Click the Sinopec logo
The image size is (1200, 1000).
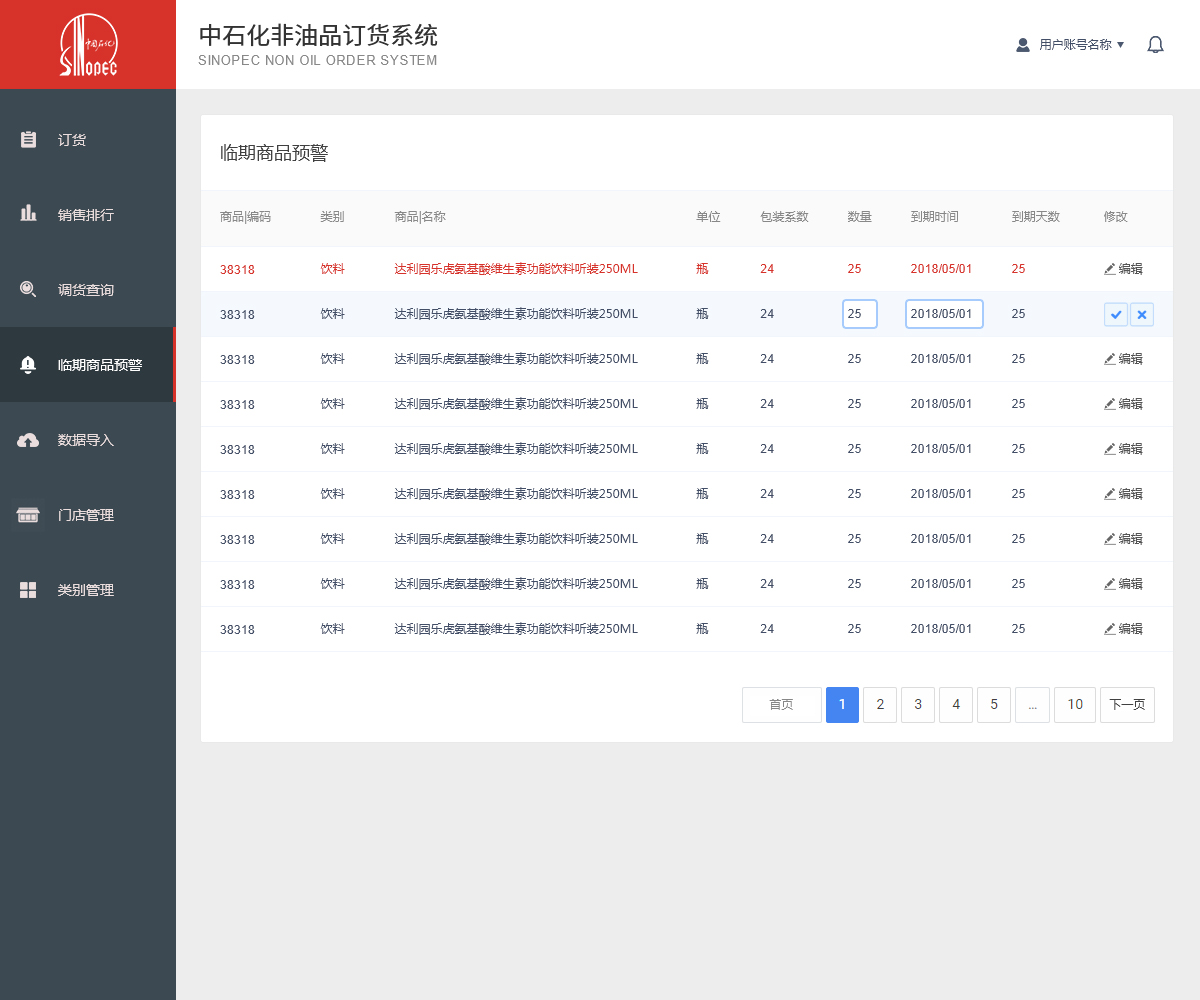(88, 45)
